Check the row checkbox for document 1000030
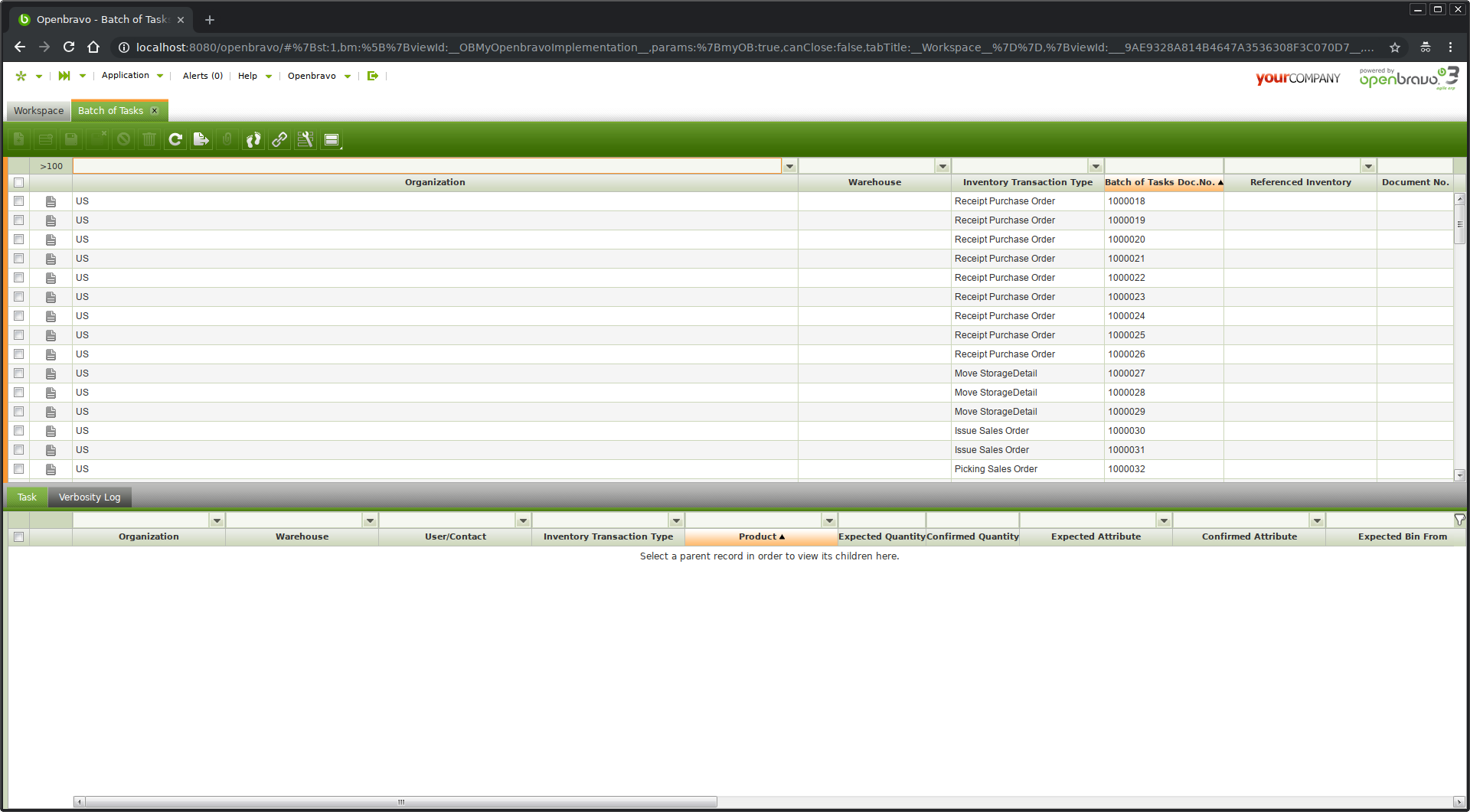This screenshot has height=812, width=1470. tap(19, 431)
